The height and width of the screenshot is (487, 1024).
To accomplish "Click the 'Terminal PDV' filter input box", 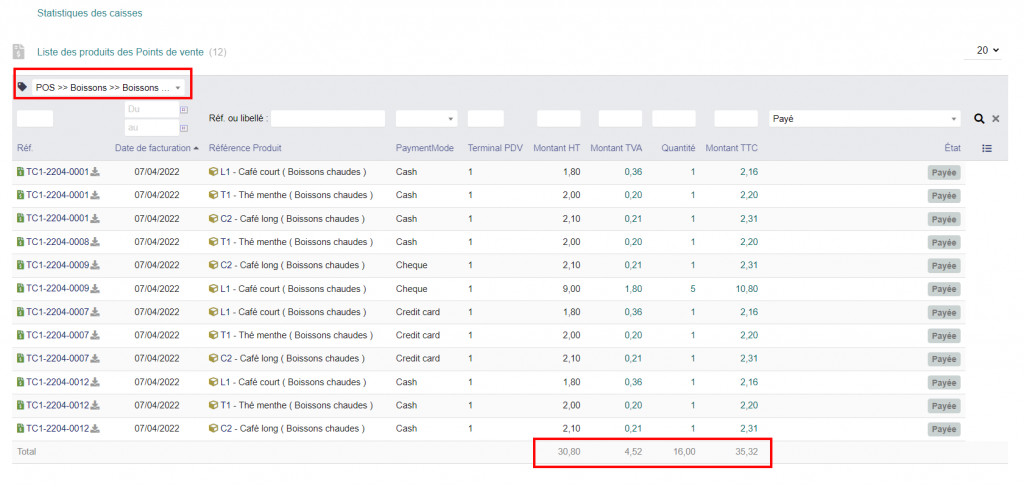I will (485, 119).
